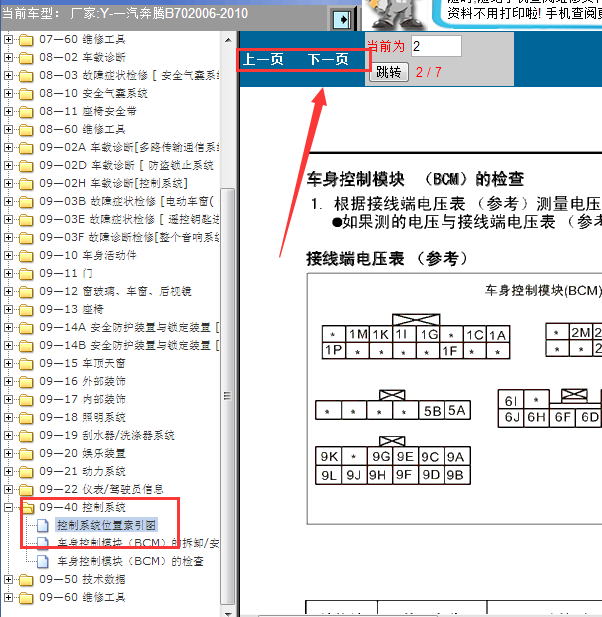Click the current page number input field

(436, 46)
